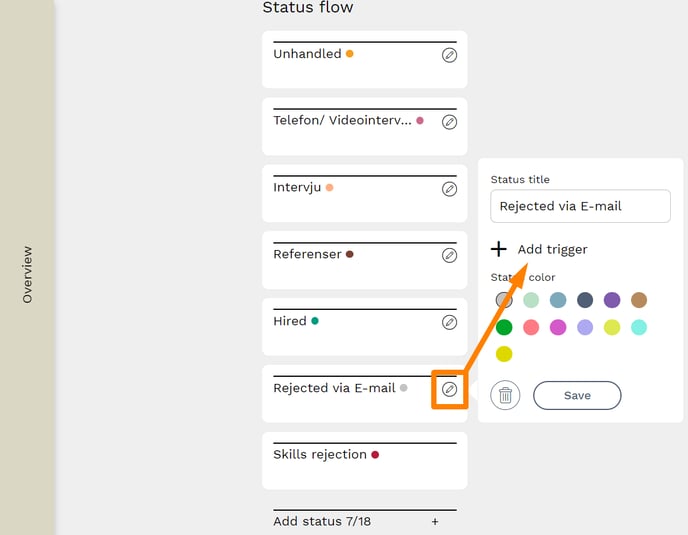Add a new status 7/18
688x535 pixels.
tap(435, 522)
